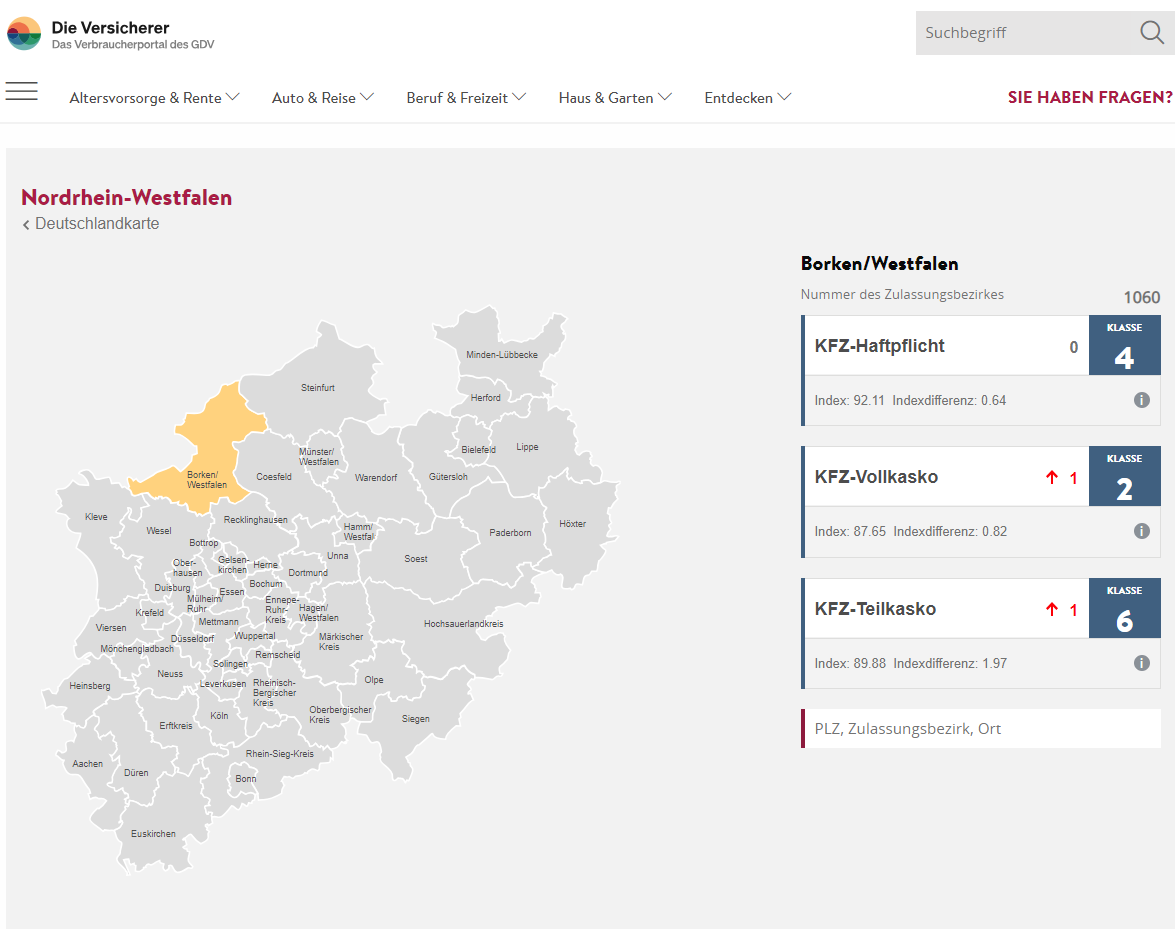Screen dimensions: 1175x929
Task: Click the SIE HABEN FRAGEN? link
Action: tap(1089, 98)
